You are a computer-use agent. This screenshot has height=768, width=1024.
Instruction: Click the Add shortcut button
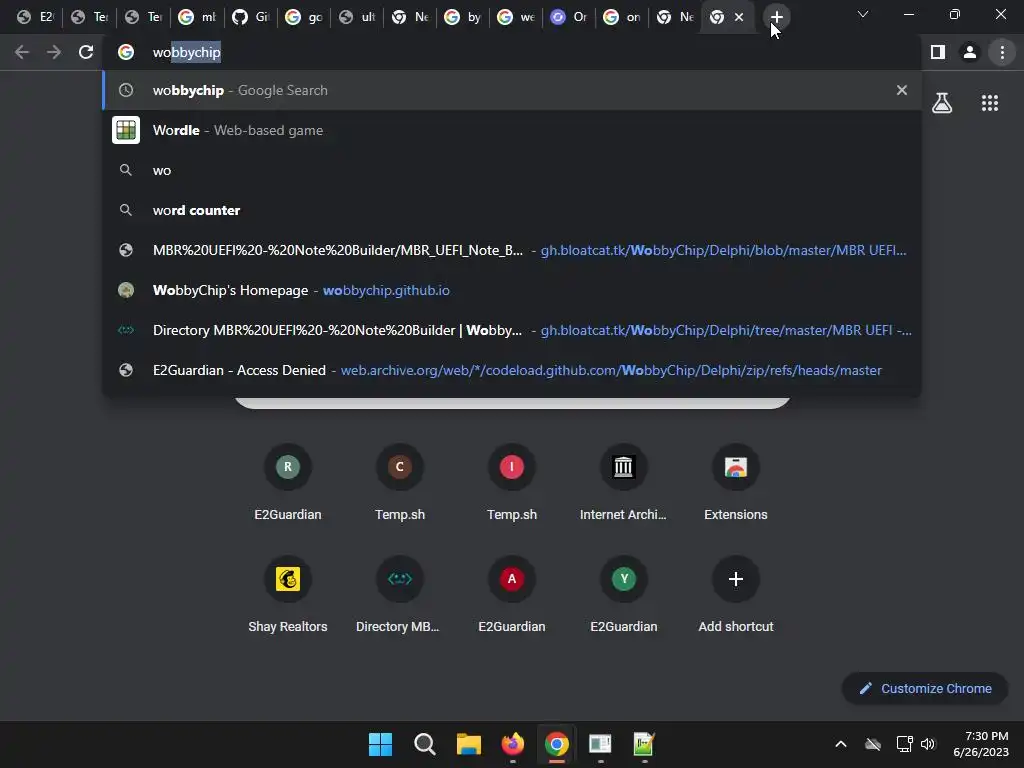(736, 595)
